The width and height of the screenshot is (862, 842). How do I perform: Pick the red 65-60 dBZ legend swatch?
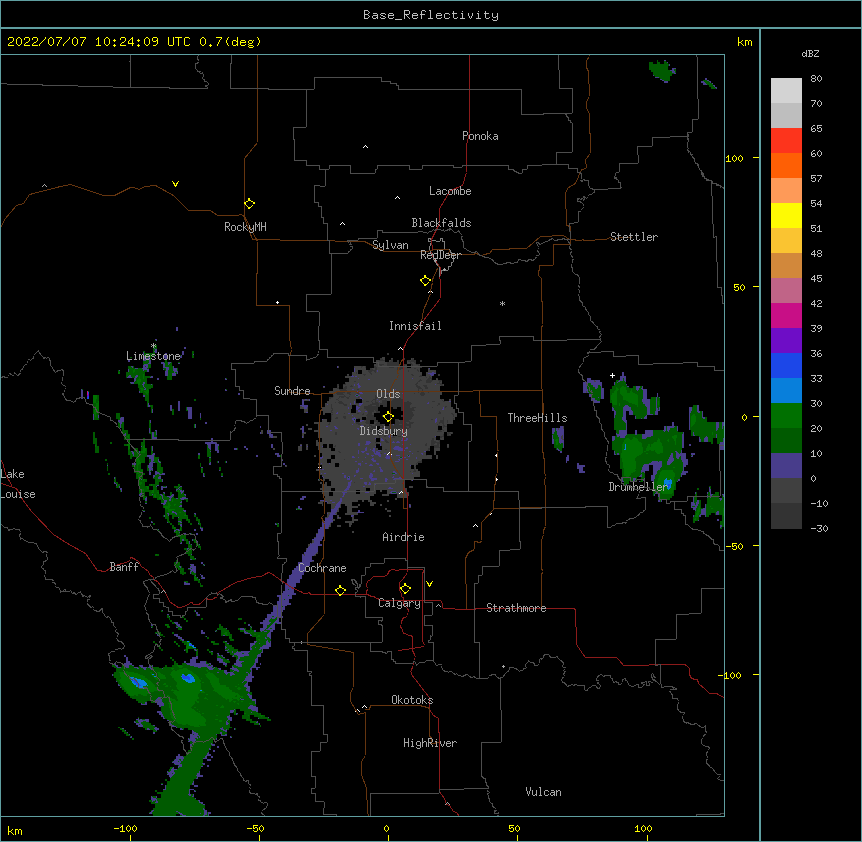point(786,141)
